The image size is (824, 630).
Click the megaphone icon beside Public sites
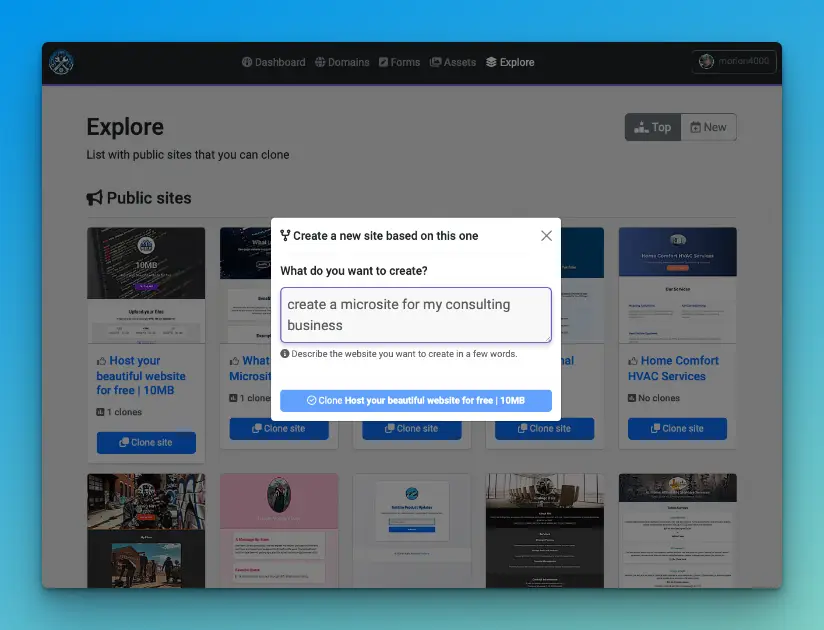point(94,198)
